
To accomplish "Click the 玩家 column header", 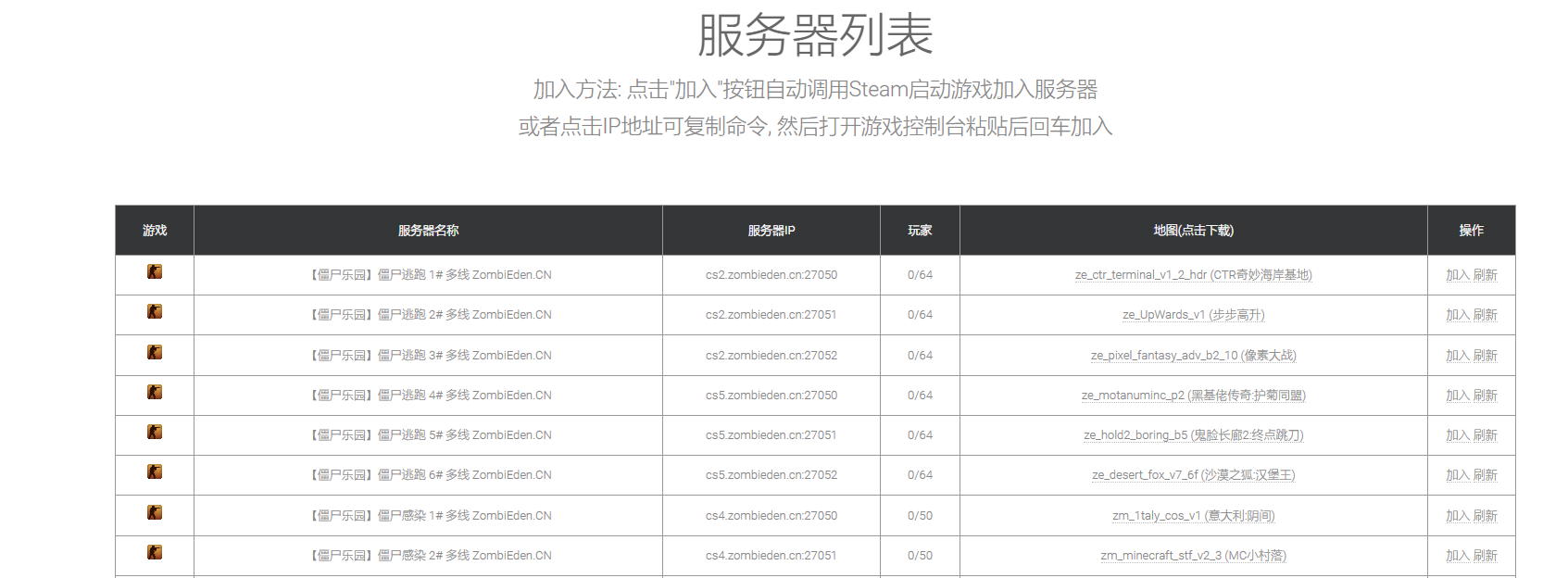I will 920,231.
